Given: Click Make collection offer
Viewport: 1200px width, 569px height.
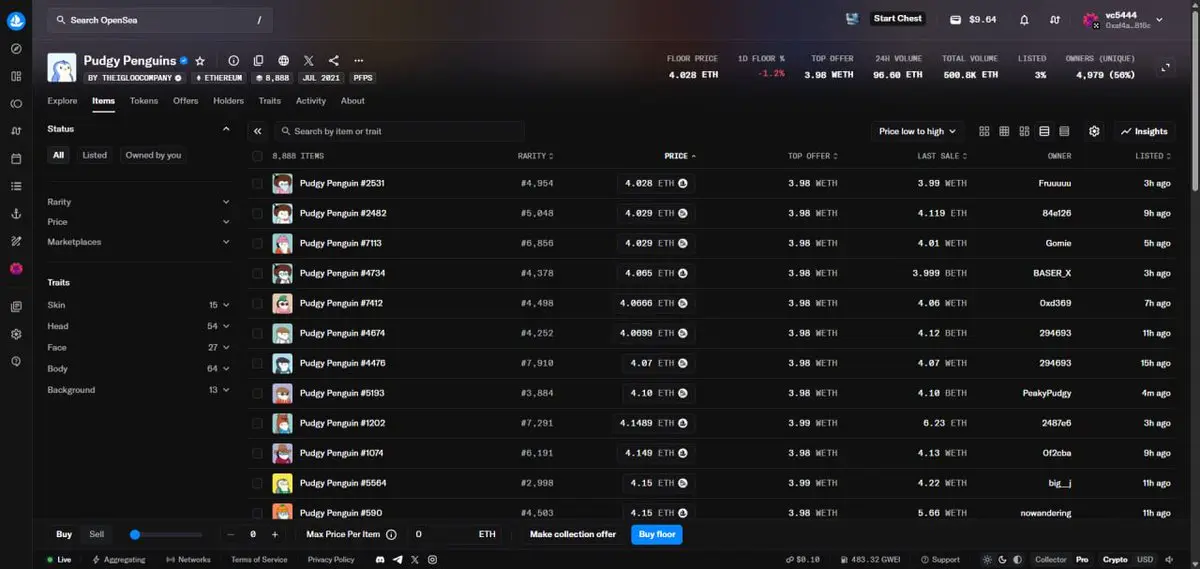Looking at the screenshot, I should [x=573, y=535].
